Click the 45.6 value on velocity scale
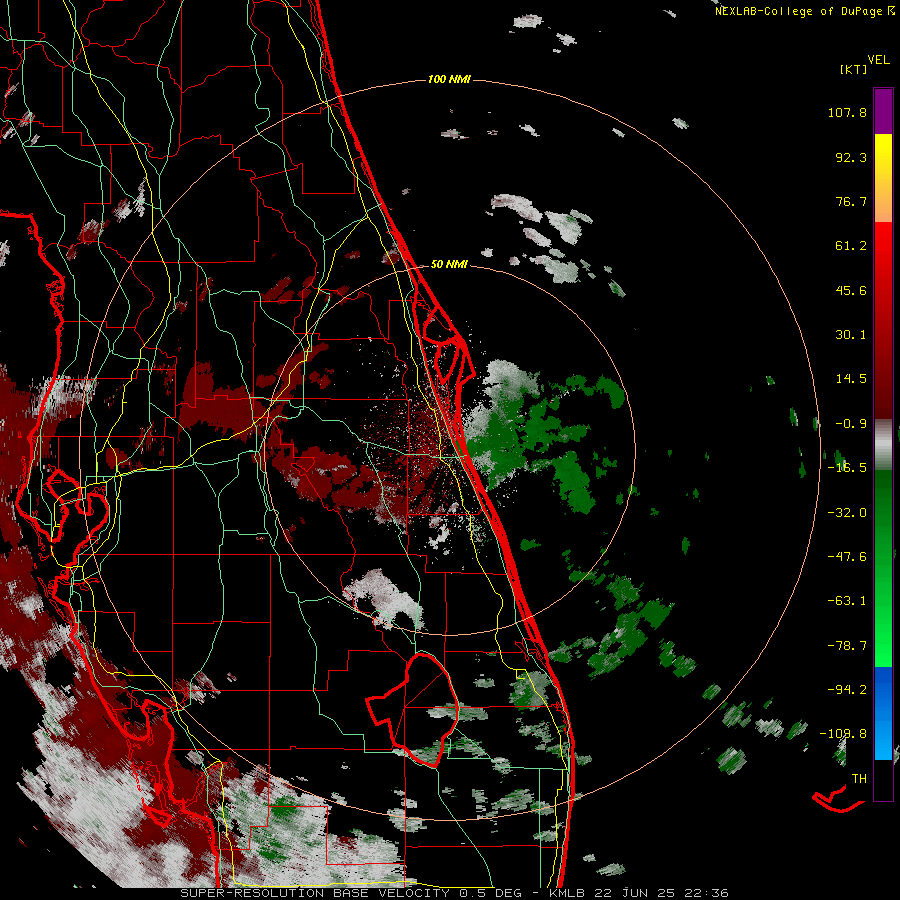The width and height of the screenshot is (900, 900). (x=851, y=290)
